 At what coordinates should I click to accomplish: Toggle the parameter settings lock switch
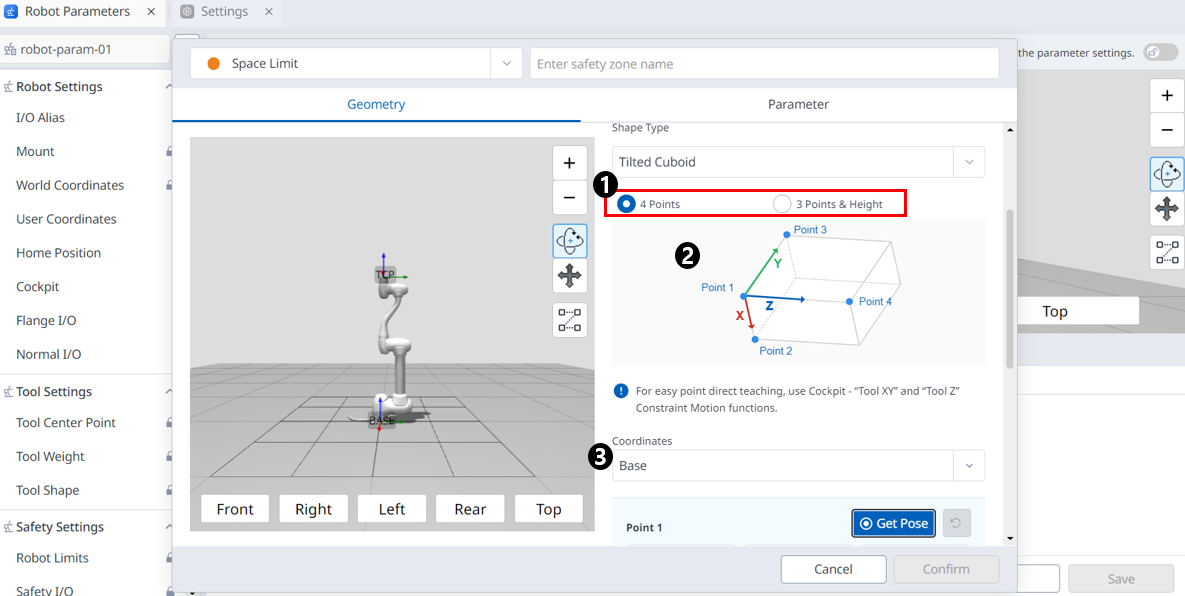coord(1159,52)
